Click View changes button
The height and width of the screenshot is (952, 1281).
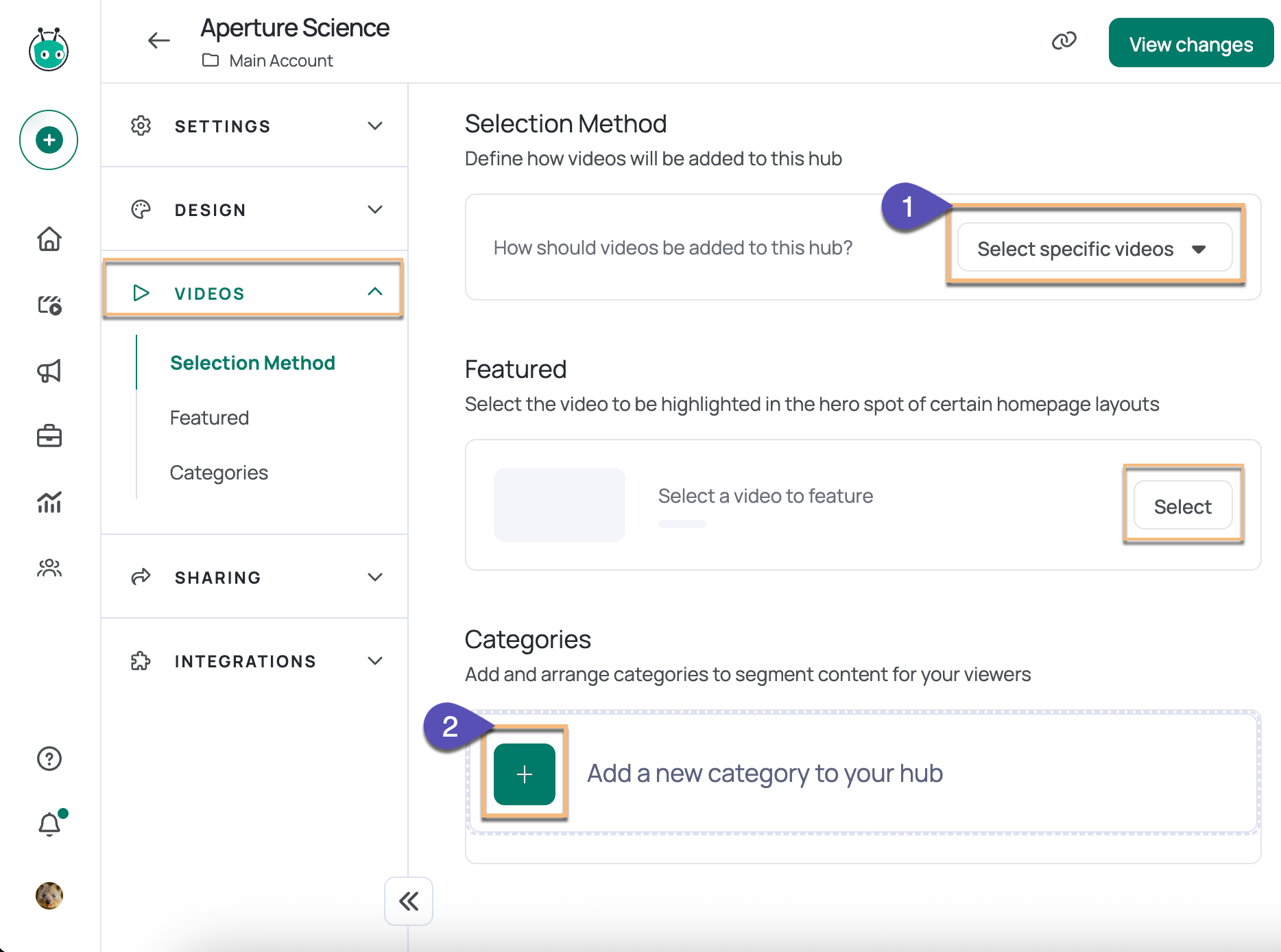(1191, 43)
